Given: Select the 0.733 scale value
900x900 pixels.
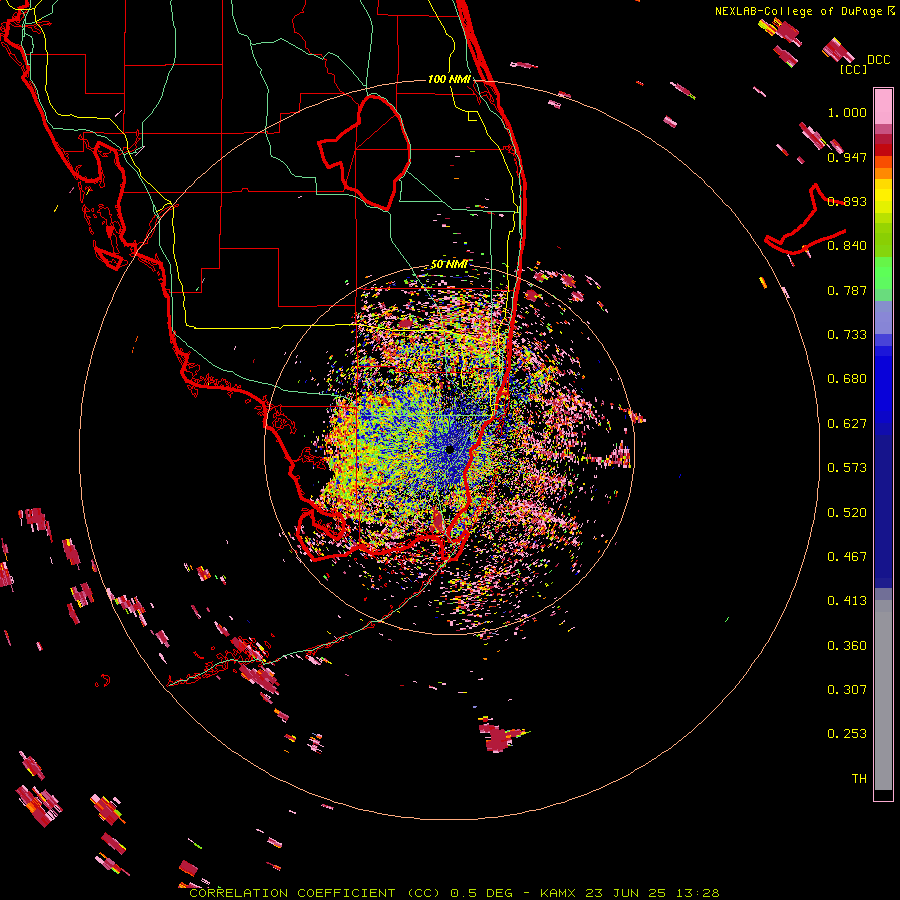Looking at the screenshot, I should tap(847, 335).
